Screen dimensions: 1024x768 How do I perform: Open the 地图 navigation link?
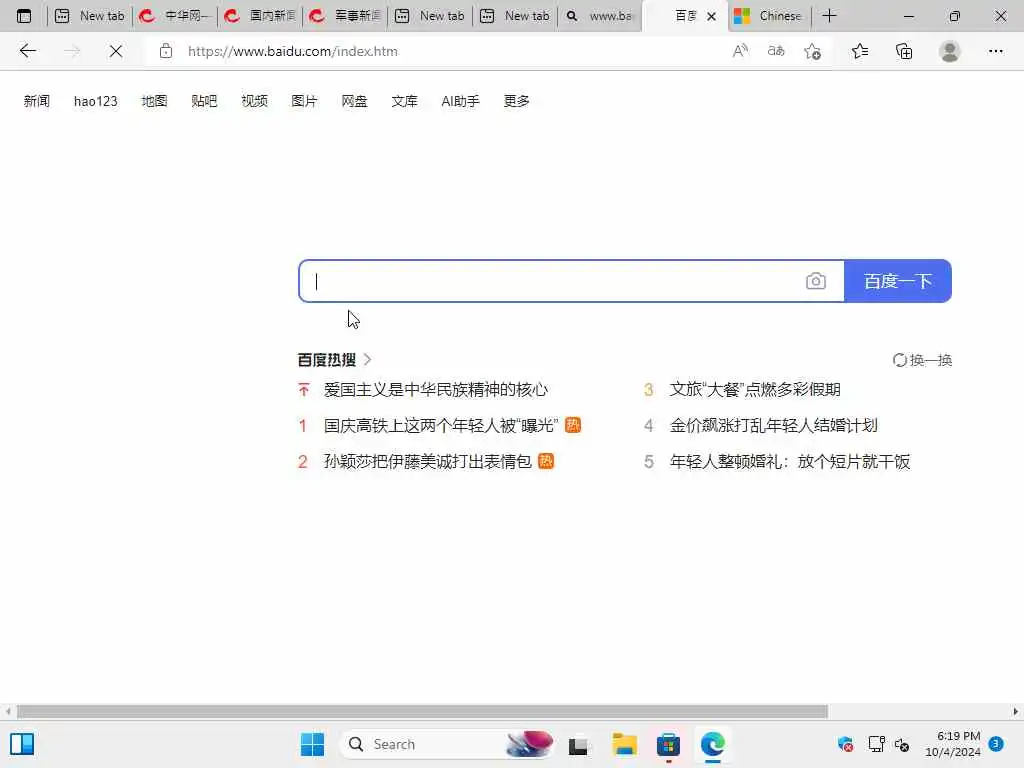[x=154, y=101]
